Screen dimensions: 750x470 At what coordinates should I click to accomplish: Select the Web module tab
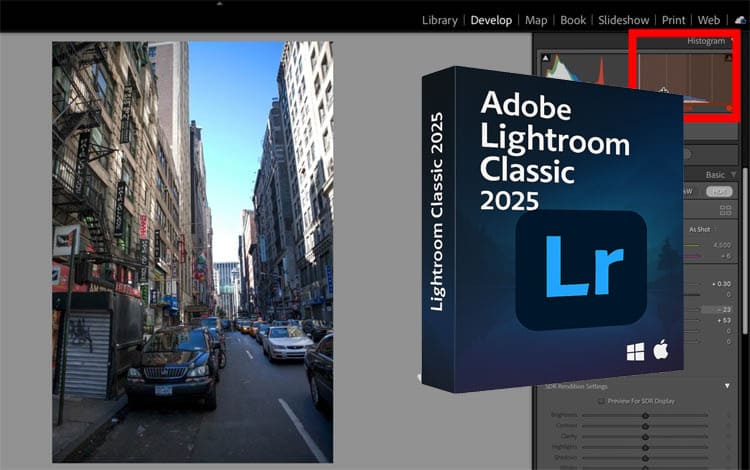click(x=708, y=20)
